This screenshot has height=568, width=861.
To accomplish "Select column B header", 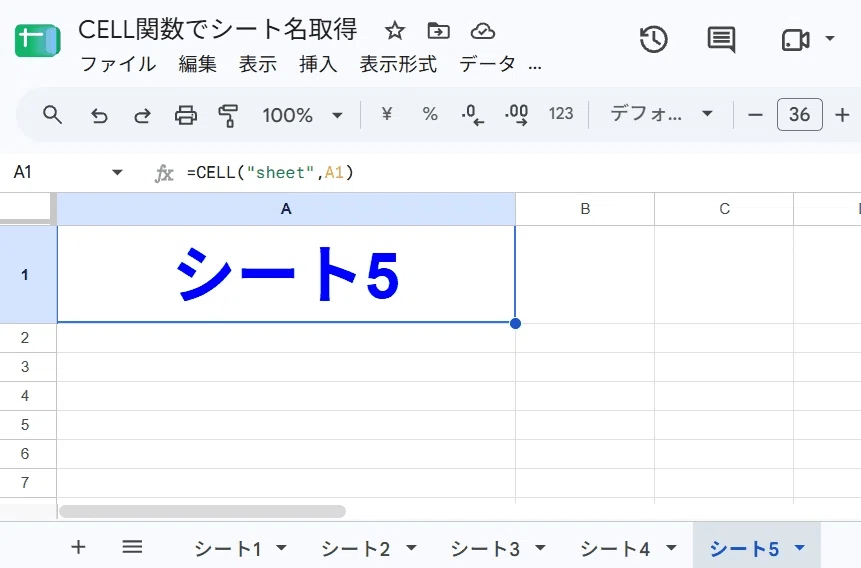I will pos(585,209).
